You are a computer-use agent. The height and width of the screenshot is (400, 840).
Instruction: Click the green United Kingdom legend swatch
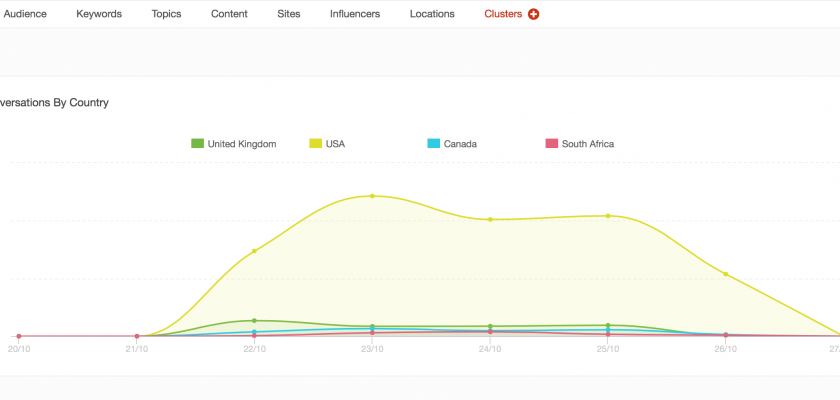(x=197, y=144)
